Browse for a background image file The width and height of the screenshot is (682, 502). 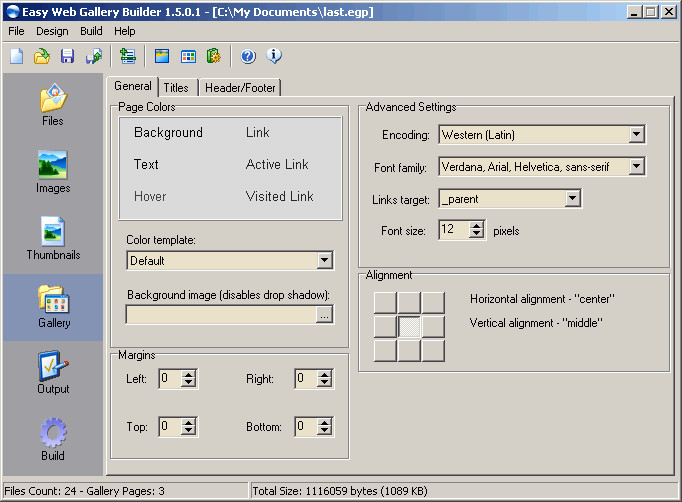pyautogui.click(x=324, y=315)
